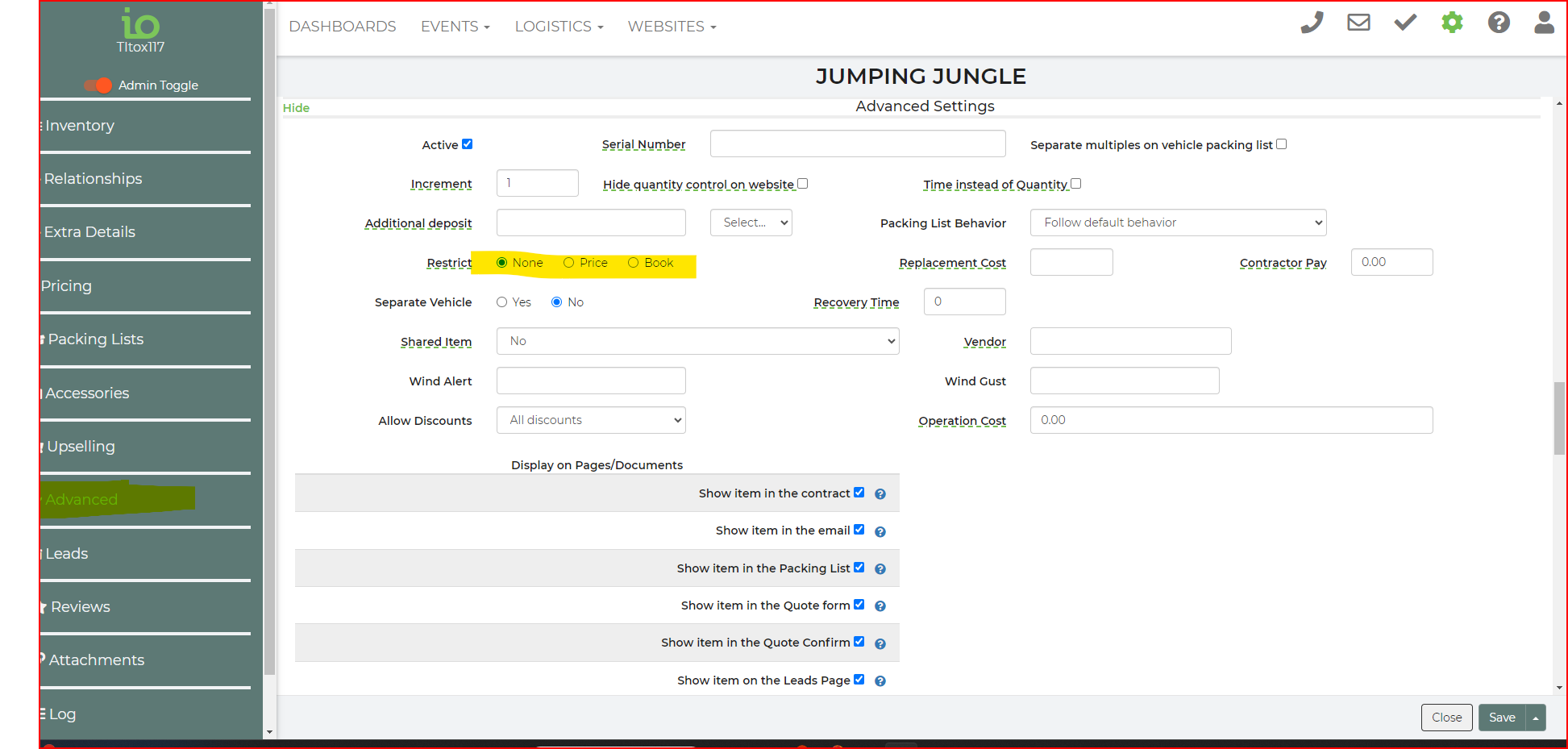The height and width of the screenshot is (749, 1568).
Task: Open the Packing List Behavior dropdown
Action: pyautogui.click(x=1178, y=223)
